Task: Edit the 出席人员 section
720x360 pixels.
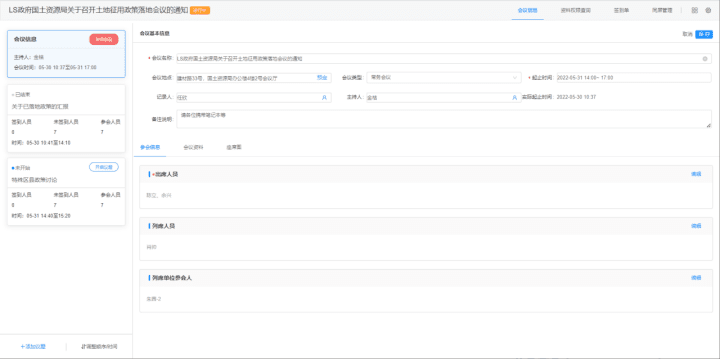Action: pyautogui.click(x=696, y=174)
